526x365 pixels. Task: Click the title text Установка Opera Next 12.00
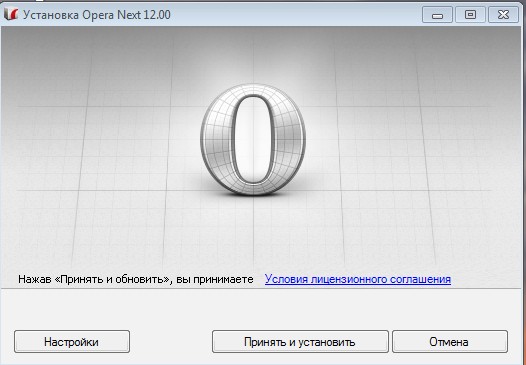click(x=97, y=15)
